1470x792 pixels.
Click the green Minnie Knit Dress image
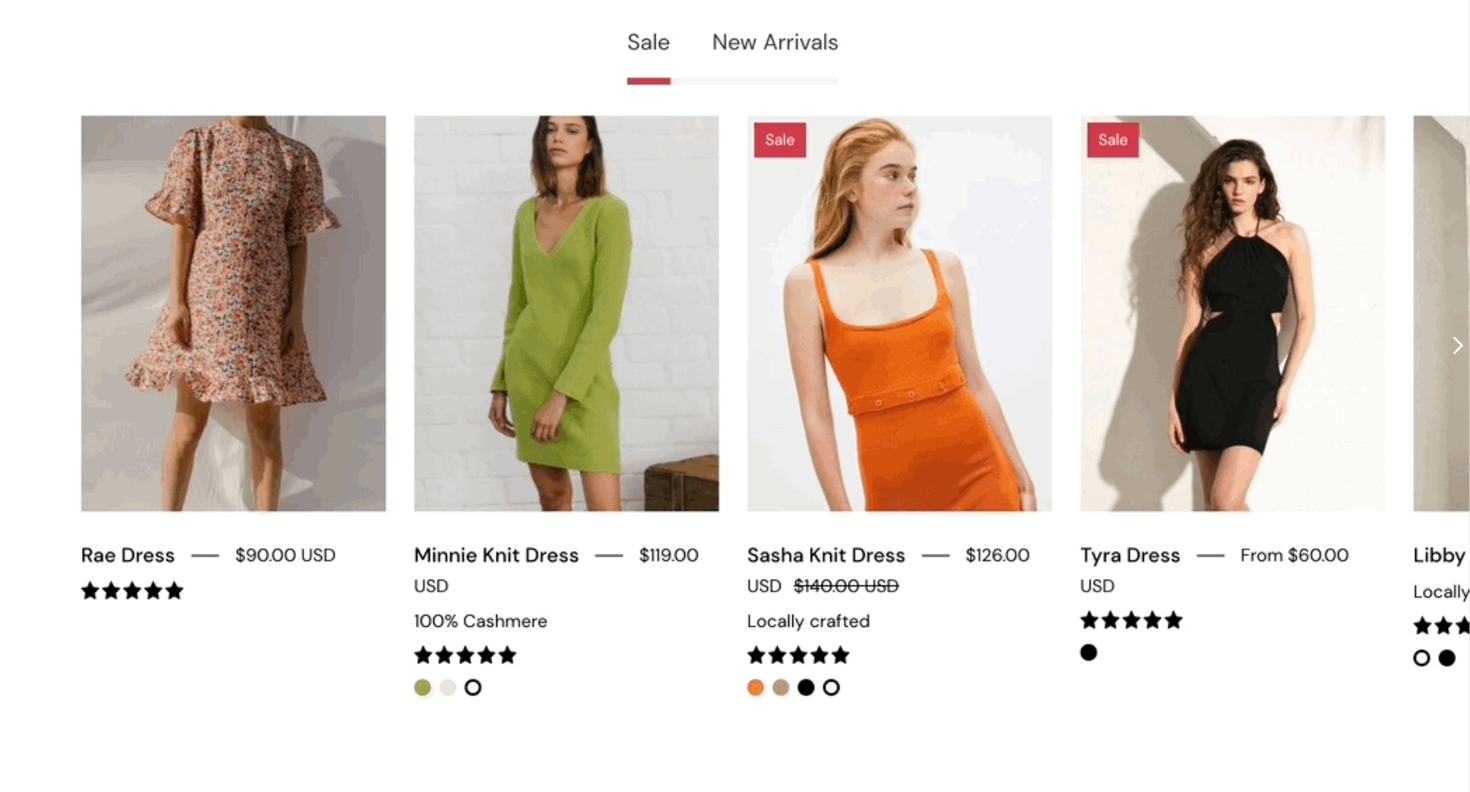point(566,313)
